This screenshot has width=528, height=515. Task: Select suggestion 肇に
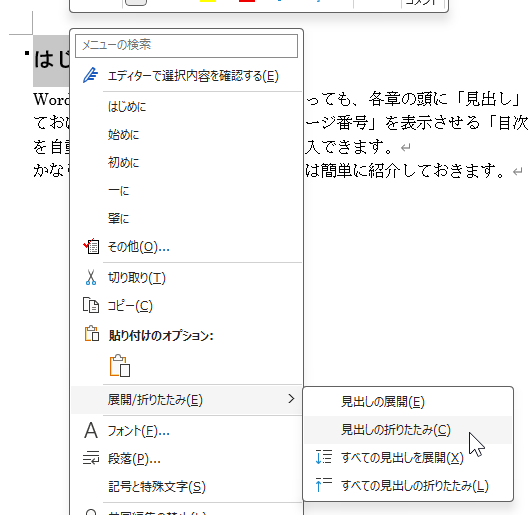point(186,219)
